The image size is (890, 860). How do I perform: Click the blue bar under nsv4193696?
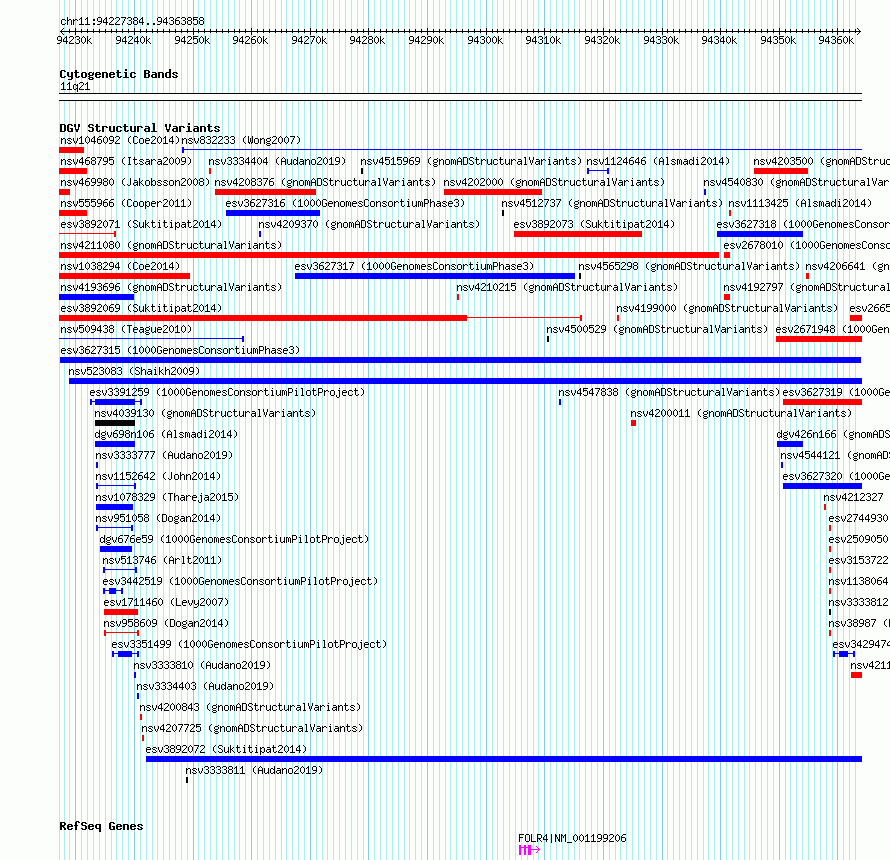(x=97, y=297)
